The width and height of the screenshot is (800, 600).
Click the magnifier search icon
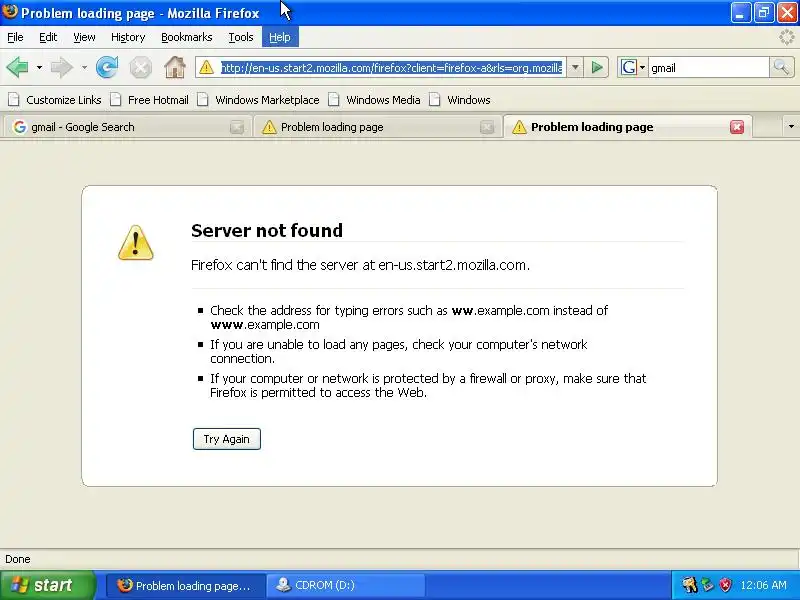pyautogui.click(x=781, y=67)
